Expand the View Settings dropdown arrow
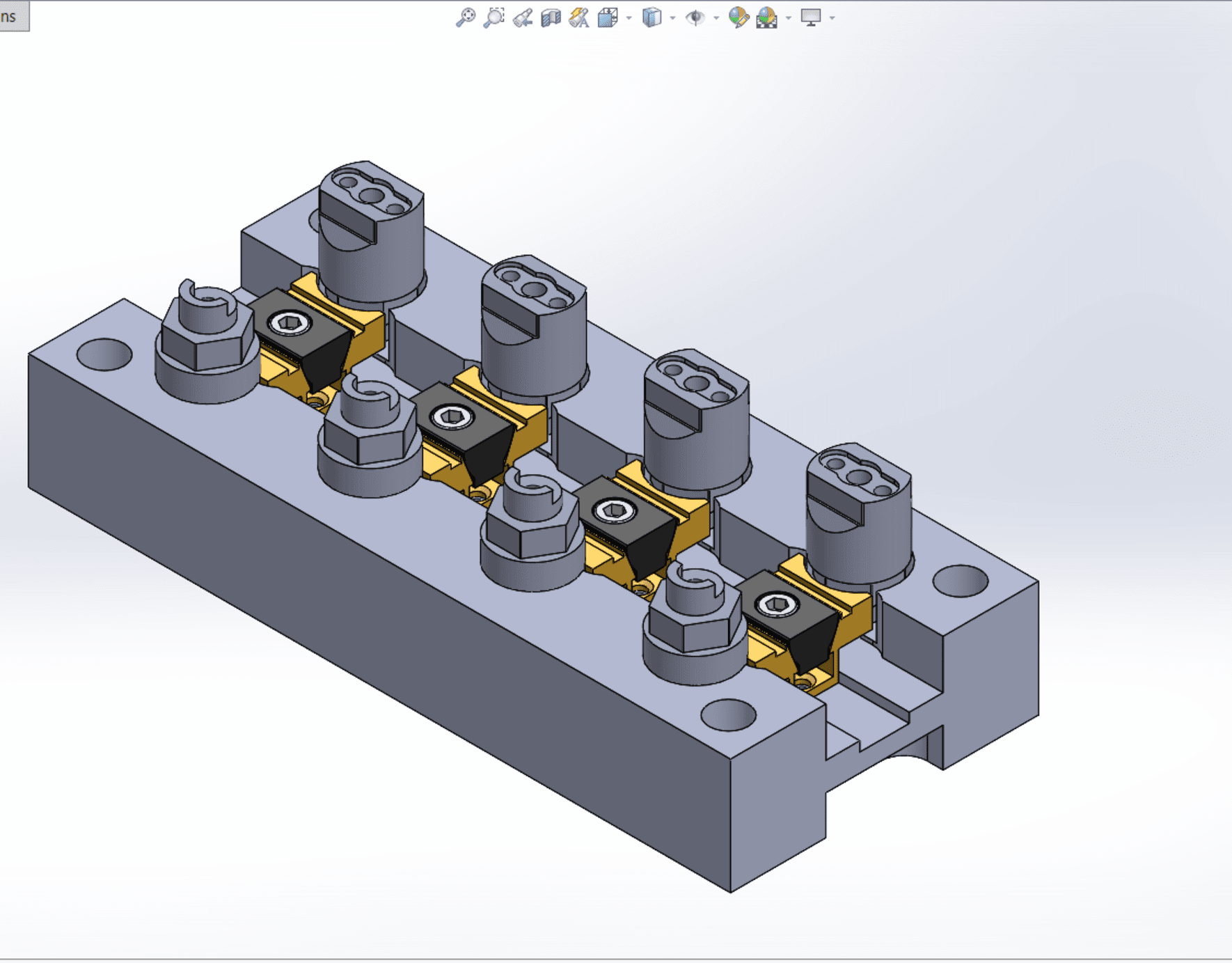 coord(832,18)
